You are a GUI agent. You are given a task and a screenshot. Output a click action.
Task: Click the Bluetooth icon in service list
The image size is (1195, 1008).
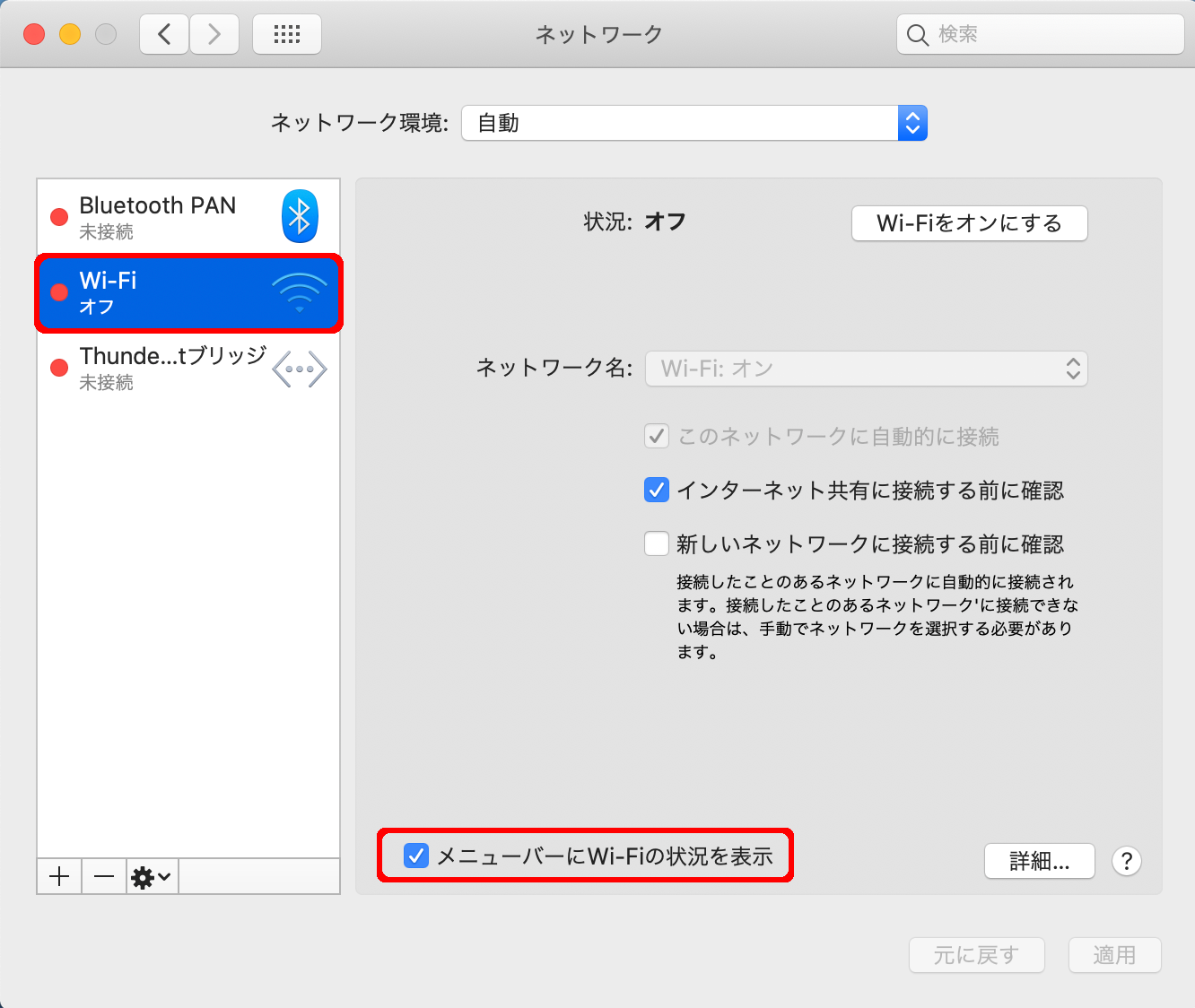300,216
